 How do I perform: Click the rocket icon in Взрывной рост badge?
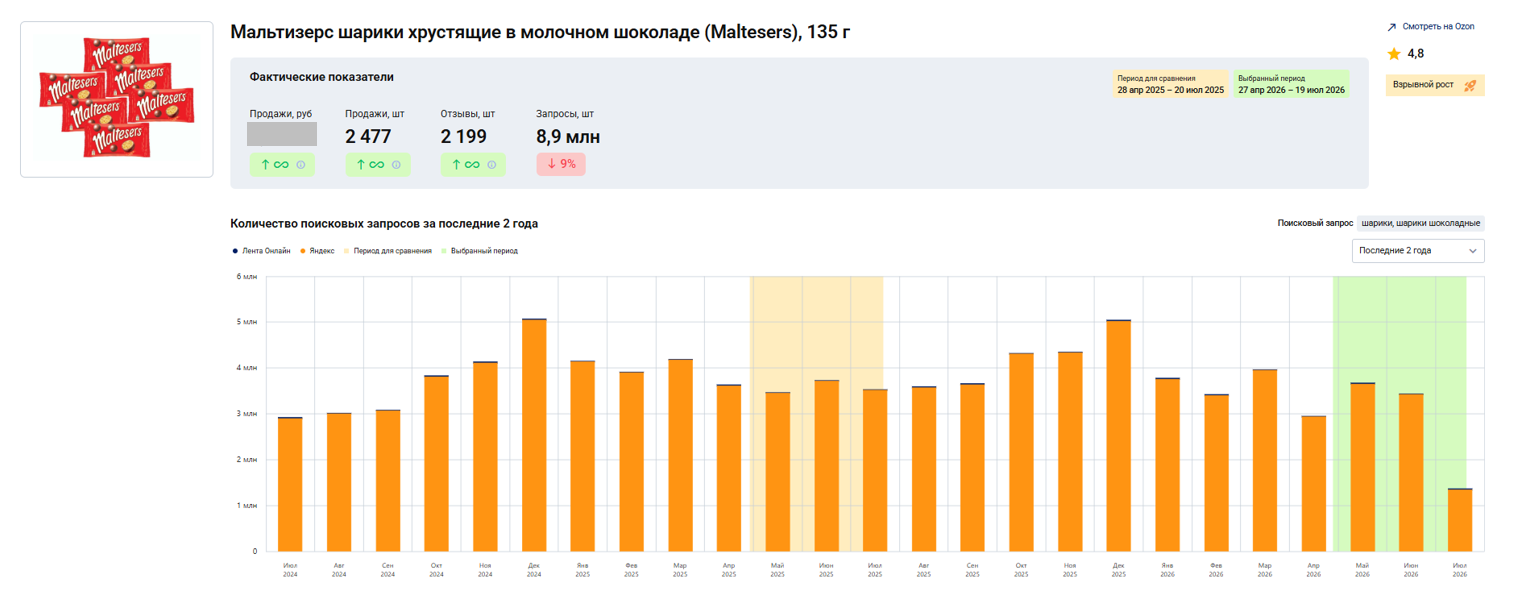pos(1469,86)
